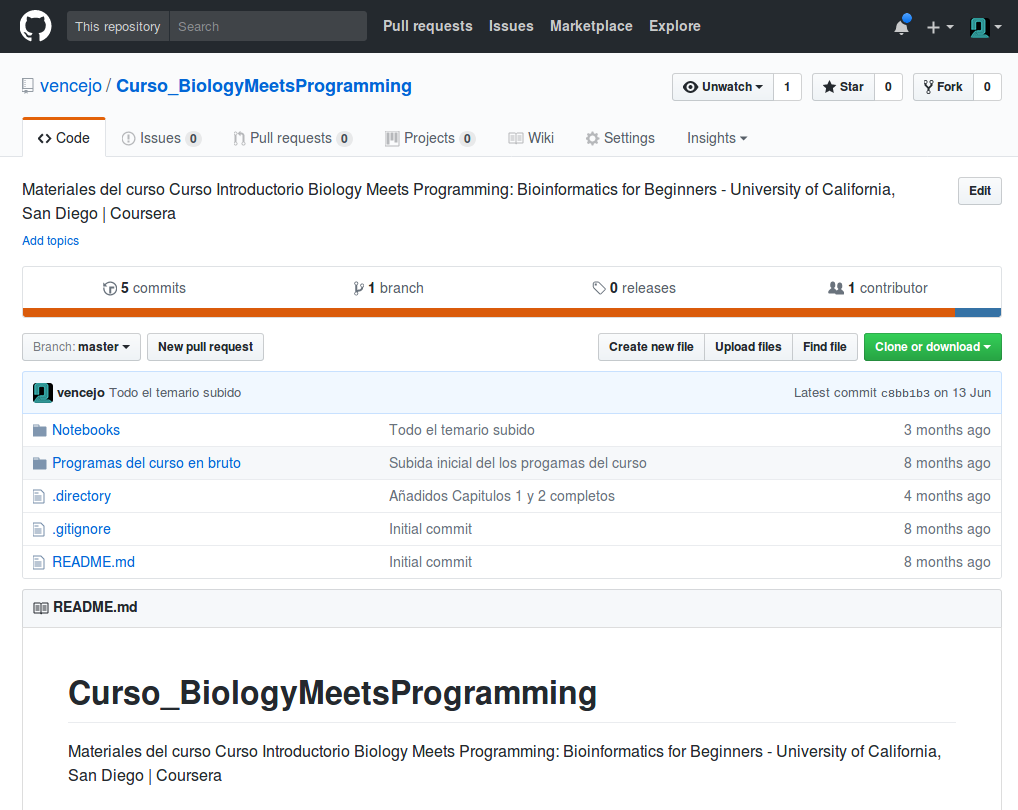
Task: Click the tag icon next to 0 releases
Action: [x=599, y=288]
